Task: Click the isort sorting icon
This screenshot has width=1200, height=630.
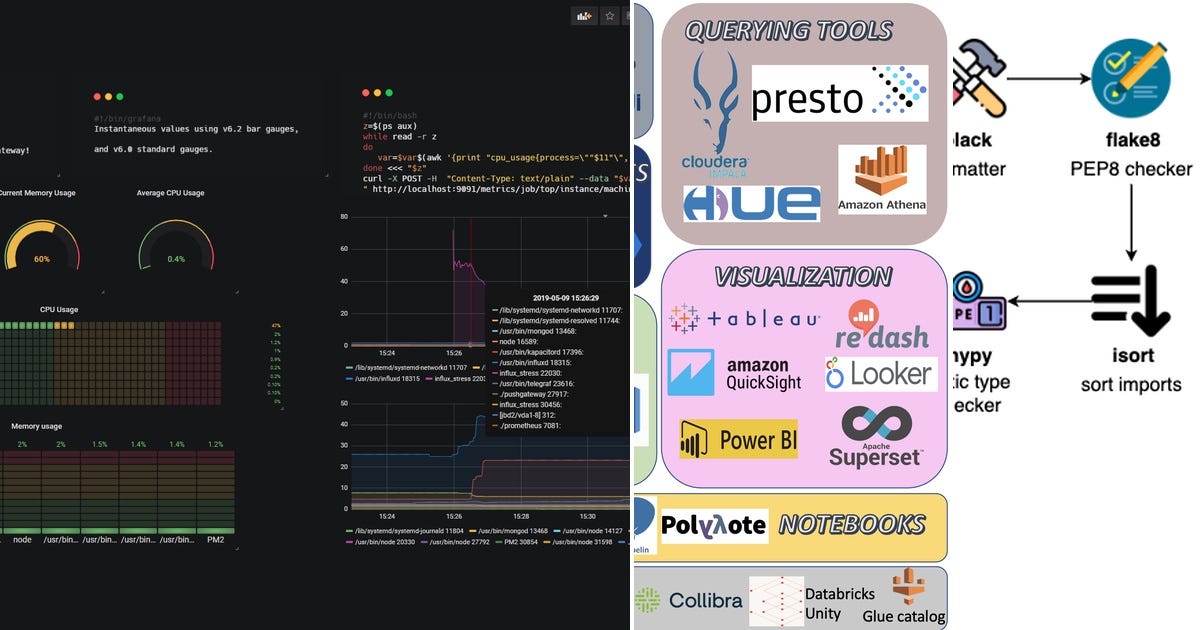Action: [1130, 300]
